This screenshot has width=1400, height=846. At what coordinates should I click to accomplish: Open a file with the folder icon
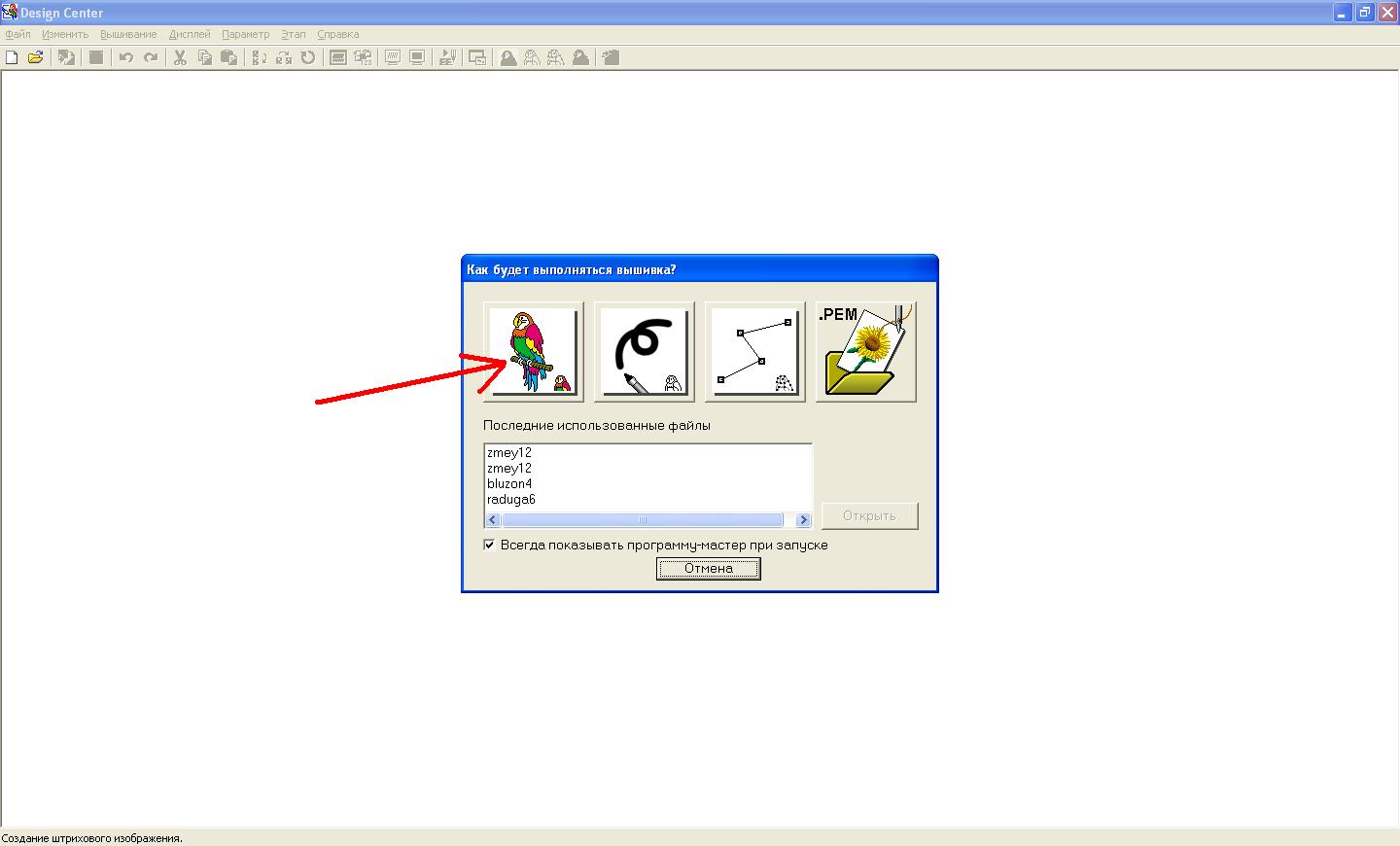point(36,57)
